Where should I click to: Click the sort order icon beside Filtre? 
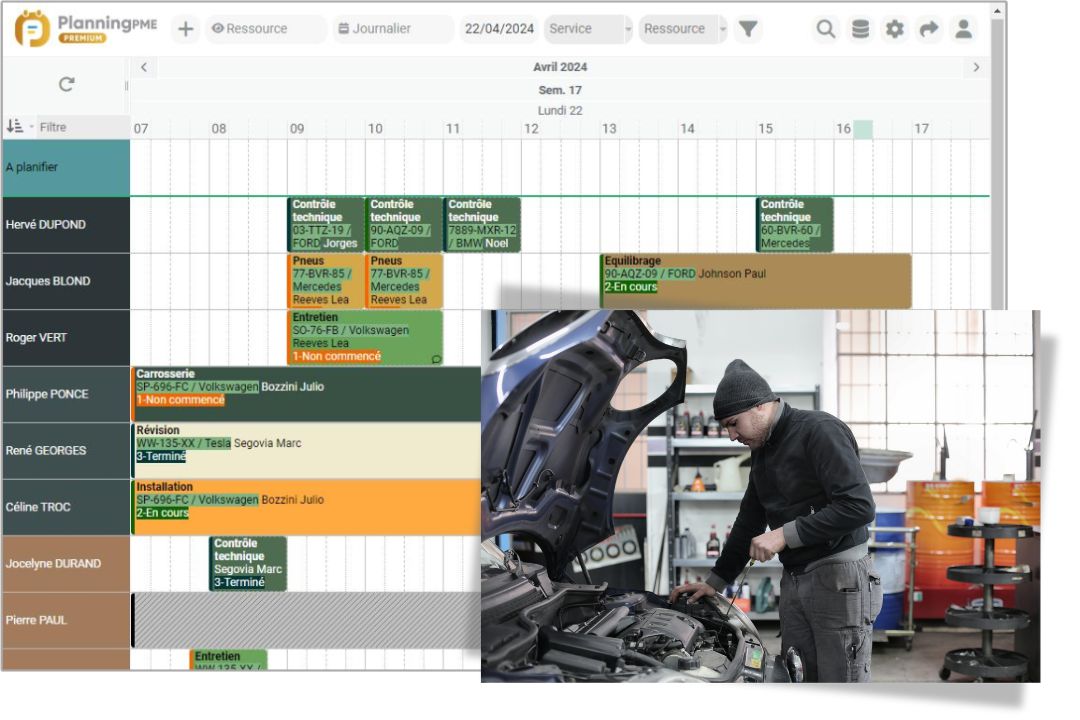click(x=14, y=126)
